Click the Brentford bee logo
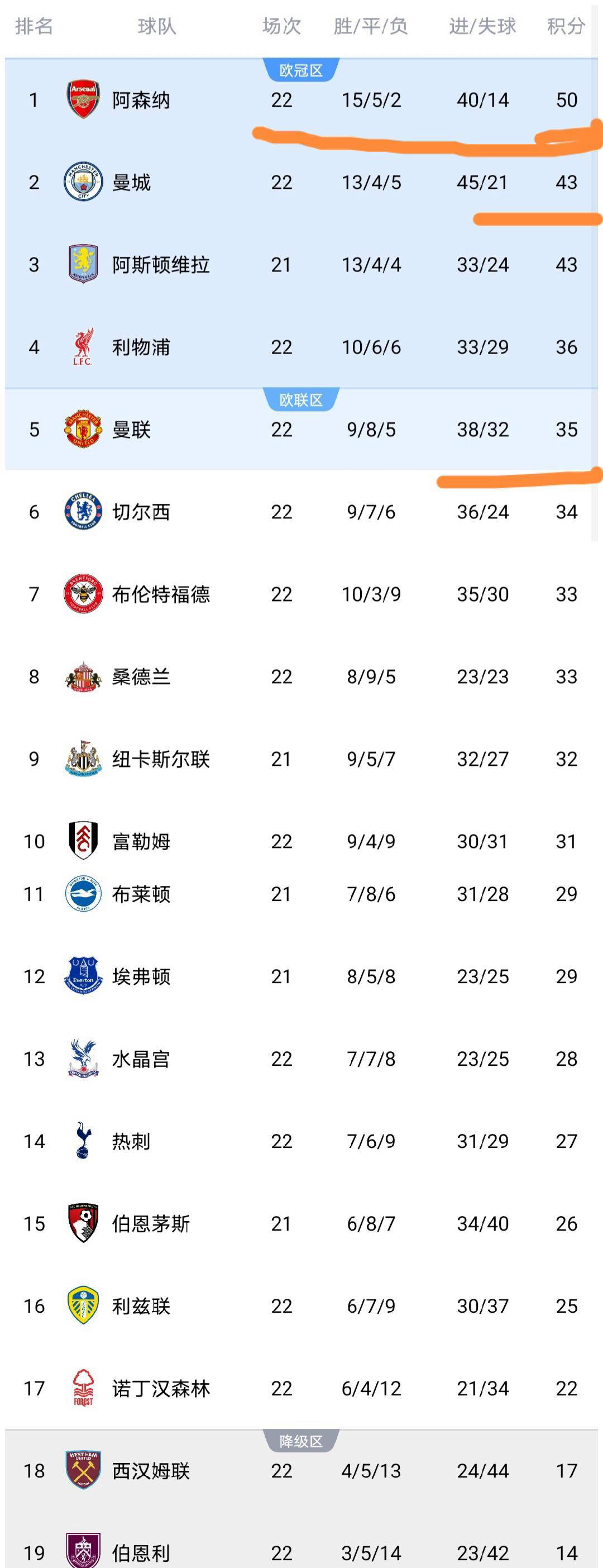603x1568 pixels. (x=83, y=593)
